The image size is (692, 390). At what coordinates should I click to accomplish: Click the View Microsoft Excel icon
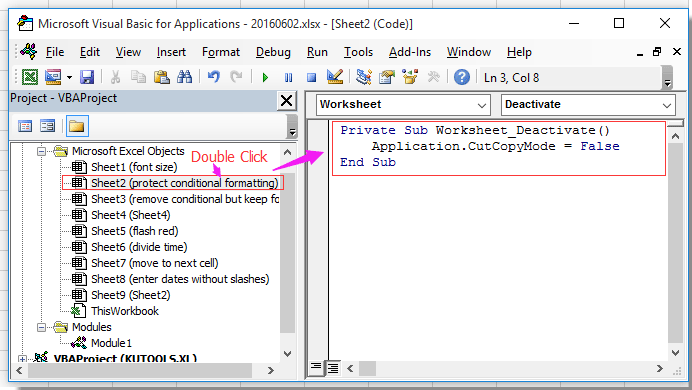[x=30, y=77]
